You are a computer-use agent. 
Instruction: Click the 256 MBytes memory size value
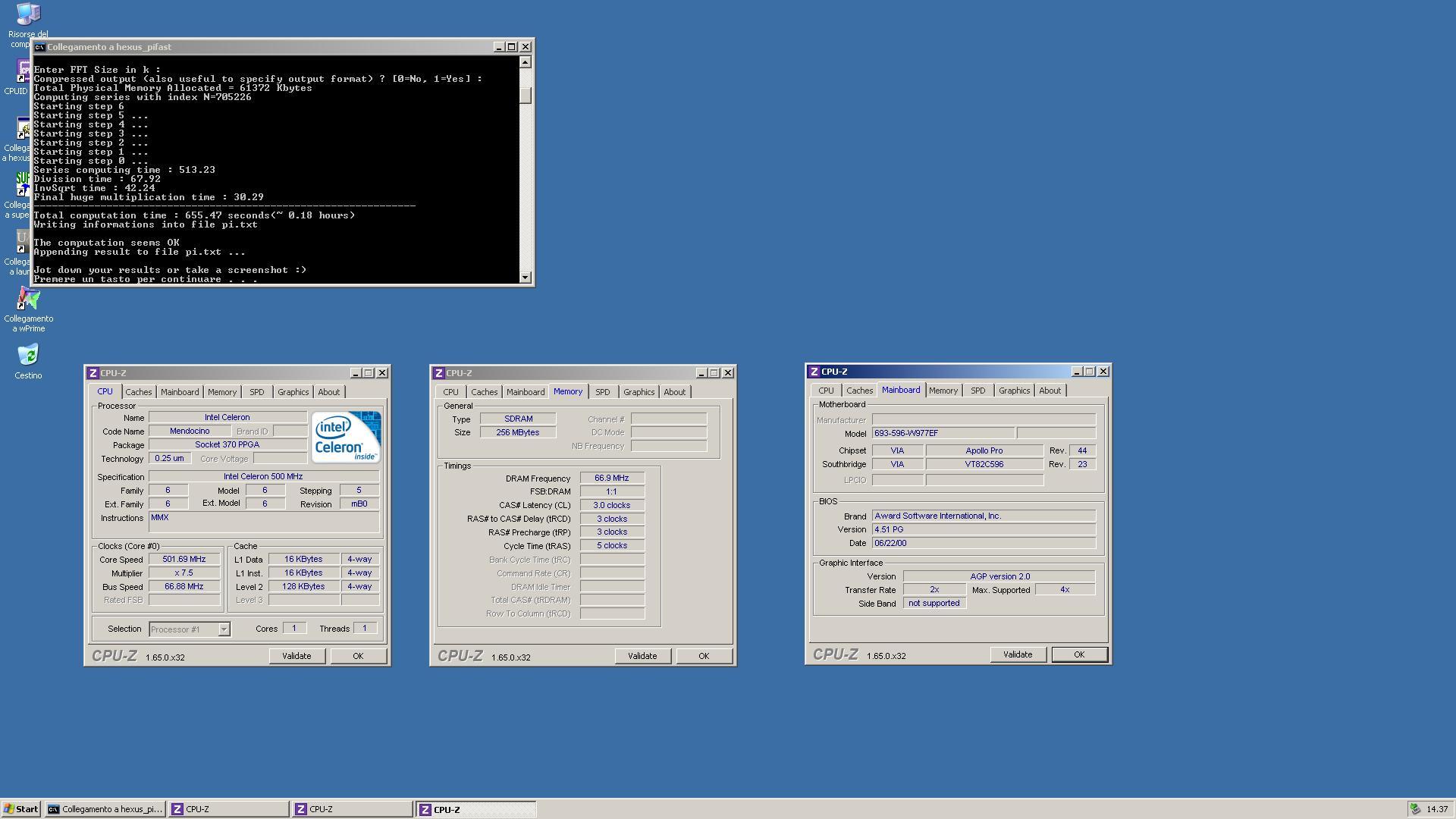tap(518, 433)
